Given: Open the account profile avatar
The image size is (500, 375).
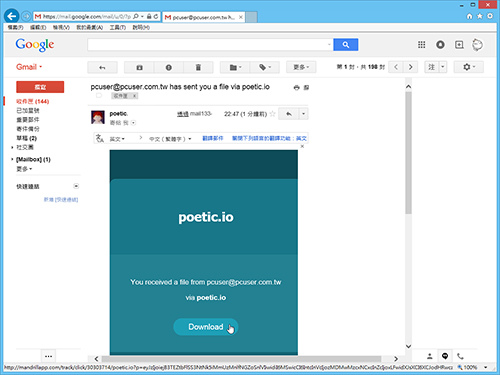Looking at the screenshot, I should (x=477, y=45).
